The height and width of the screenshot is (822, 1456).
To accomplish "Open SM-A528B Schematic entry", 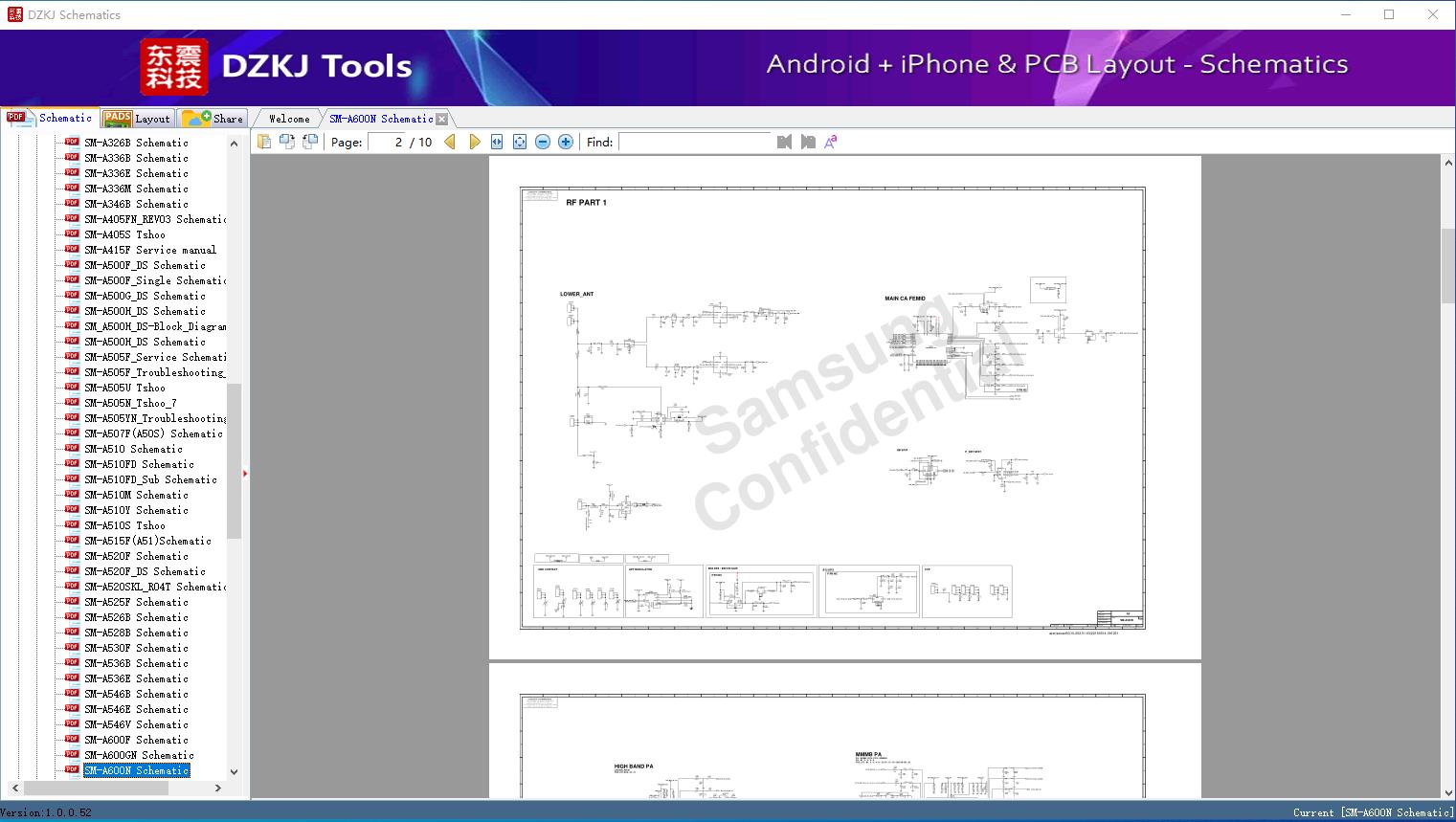I will pos(136,633).
